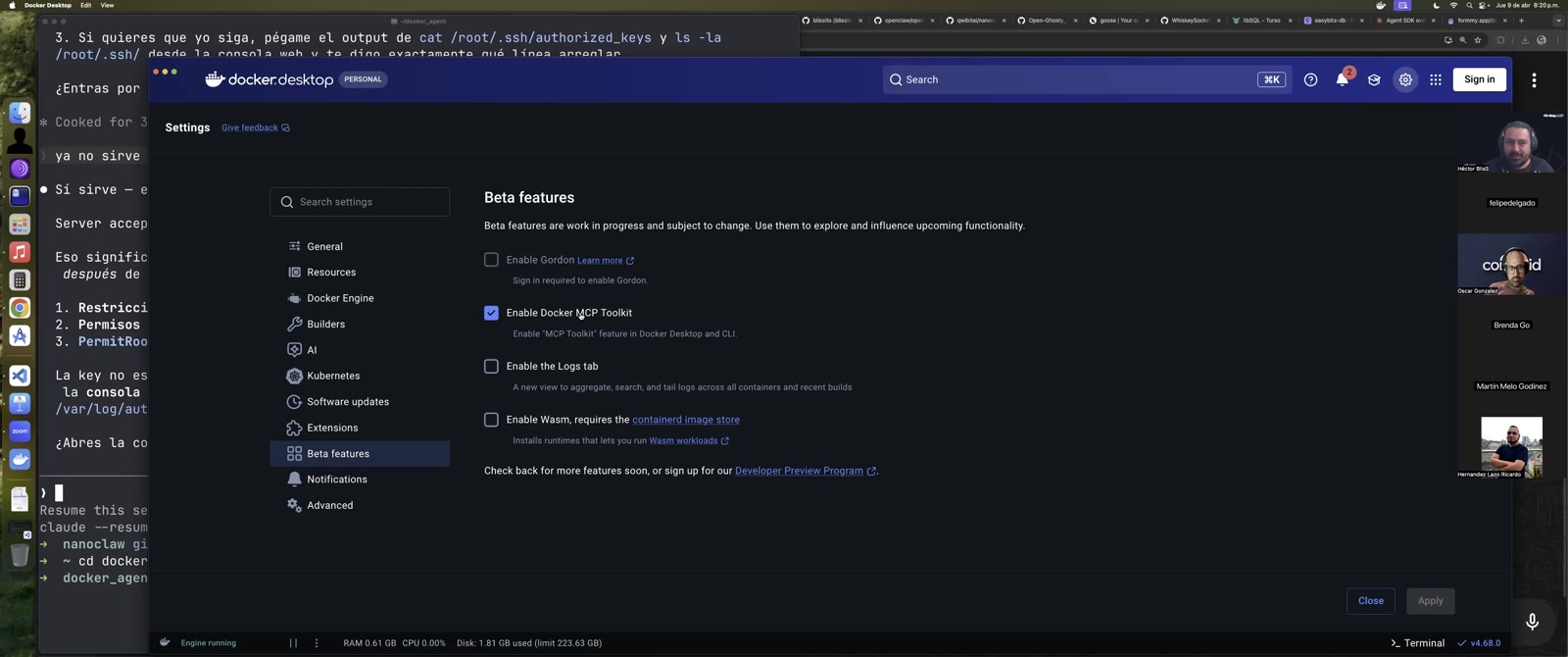Select Kubernetes in settings sidebar
The height and width of the screenshot is (657, 1568).
point(333,376)
